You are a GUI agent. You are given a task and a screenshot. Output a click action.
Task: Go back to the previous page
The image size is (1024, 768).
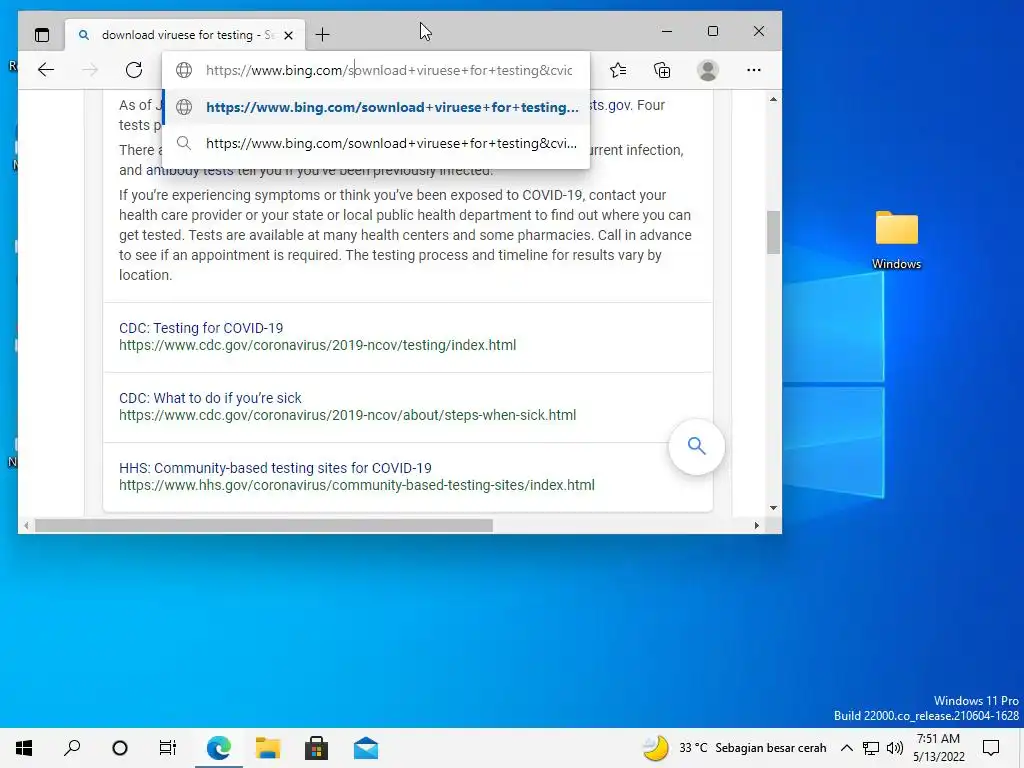[46, 70]
